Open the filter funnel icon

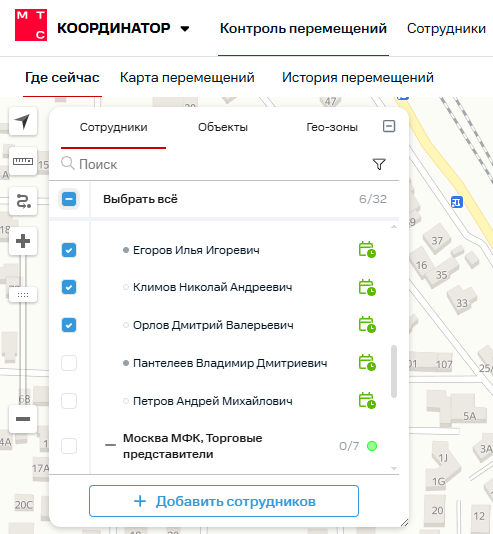[379, 164]
